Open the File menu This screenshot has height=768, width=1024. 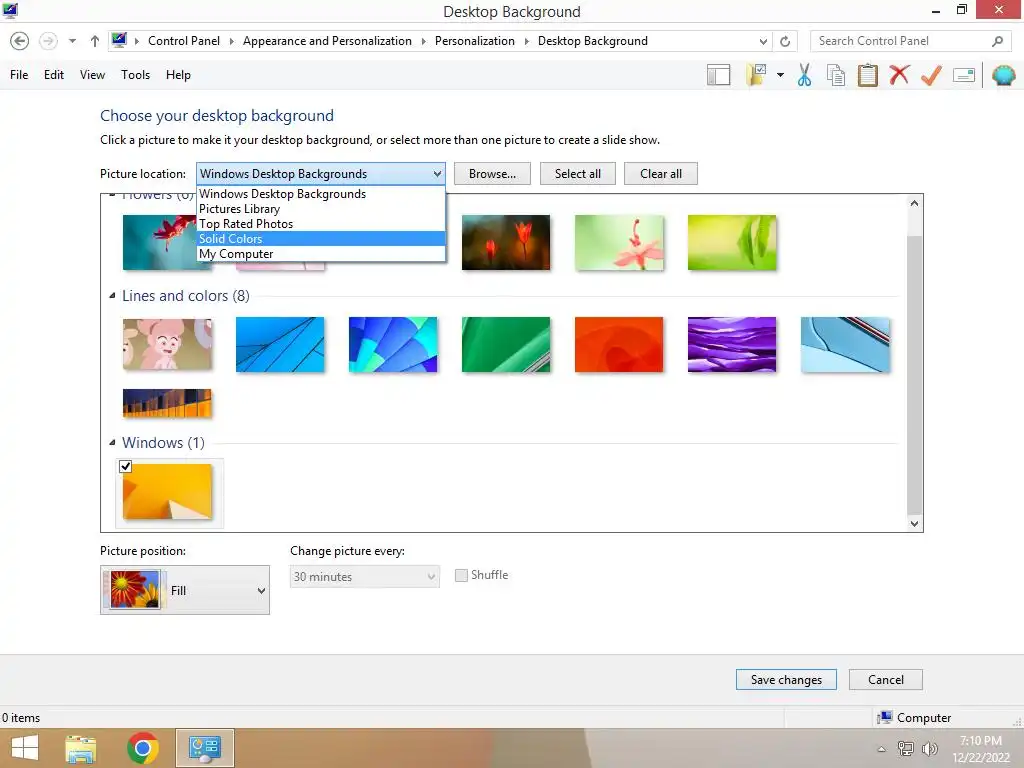tap(19, 75)
